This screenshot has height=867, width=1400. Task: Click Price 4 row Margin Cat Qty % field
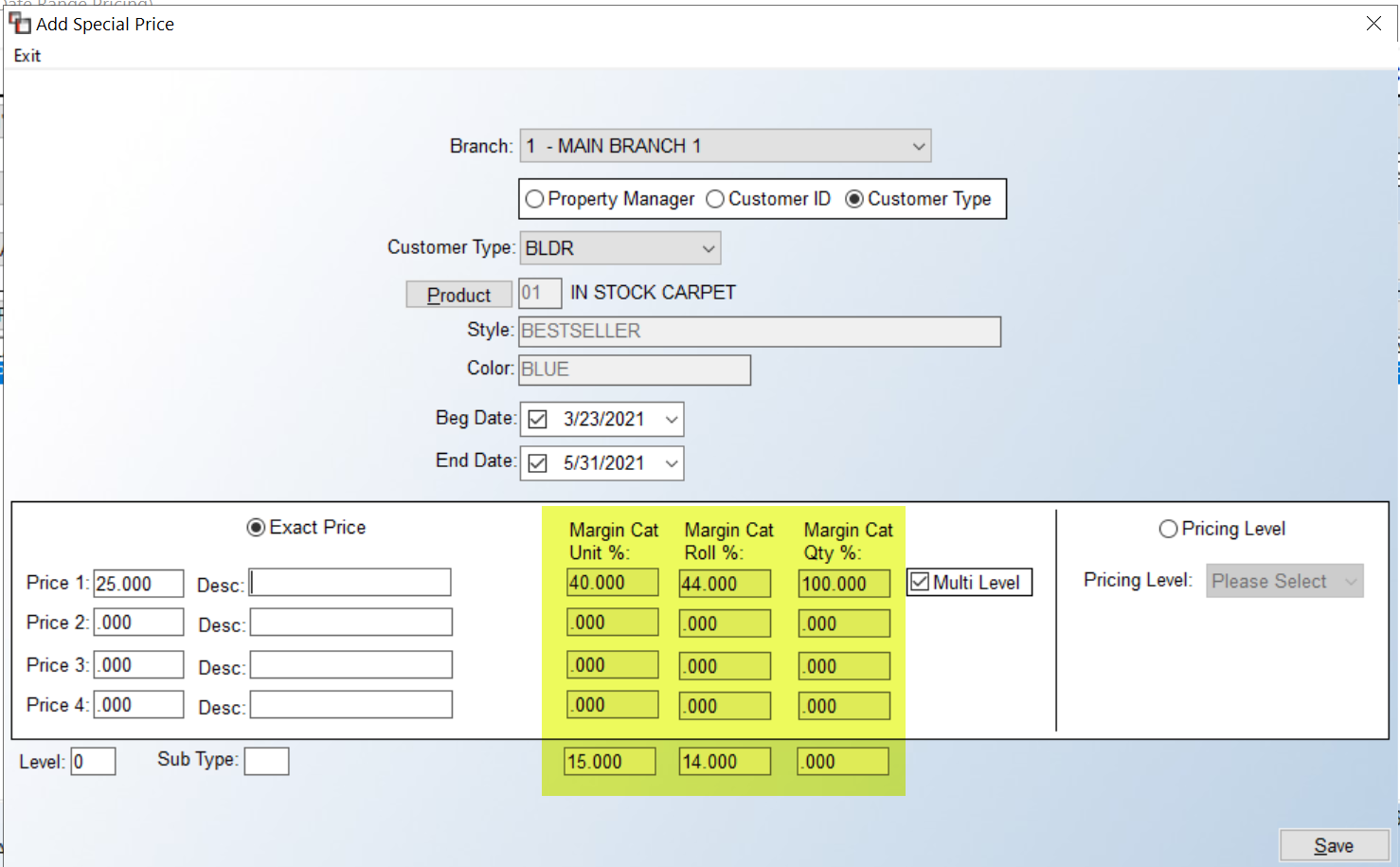(844, 706)
